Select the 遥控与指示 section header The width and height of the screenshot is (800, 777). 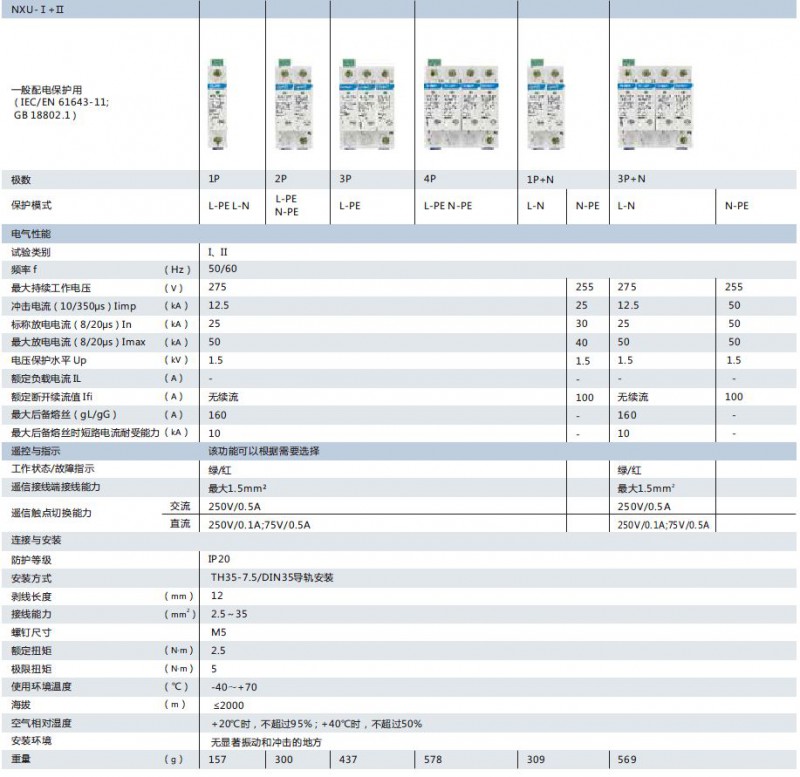coord(34,451)
